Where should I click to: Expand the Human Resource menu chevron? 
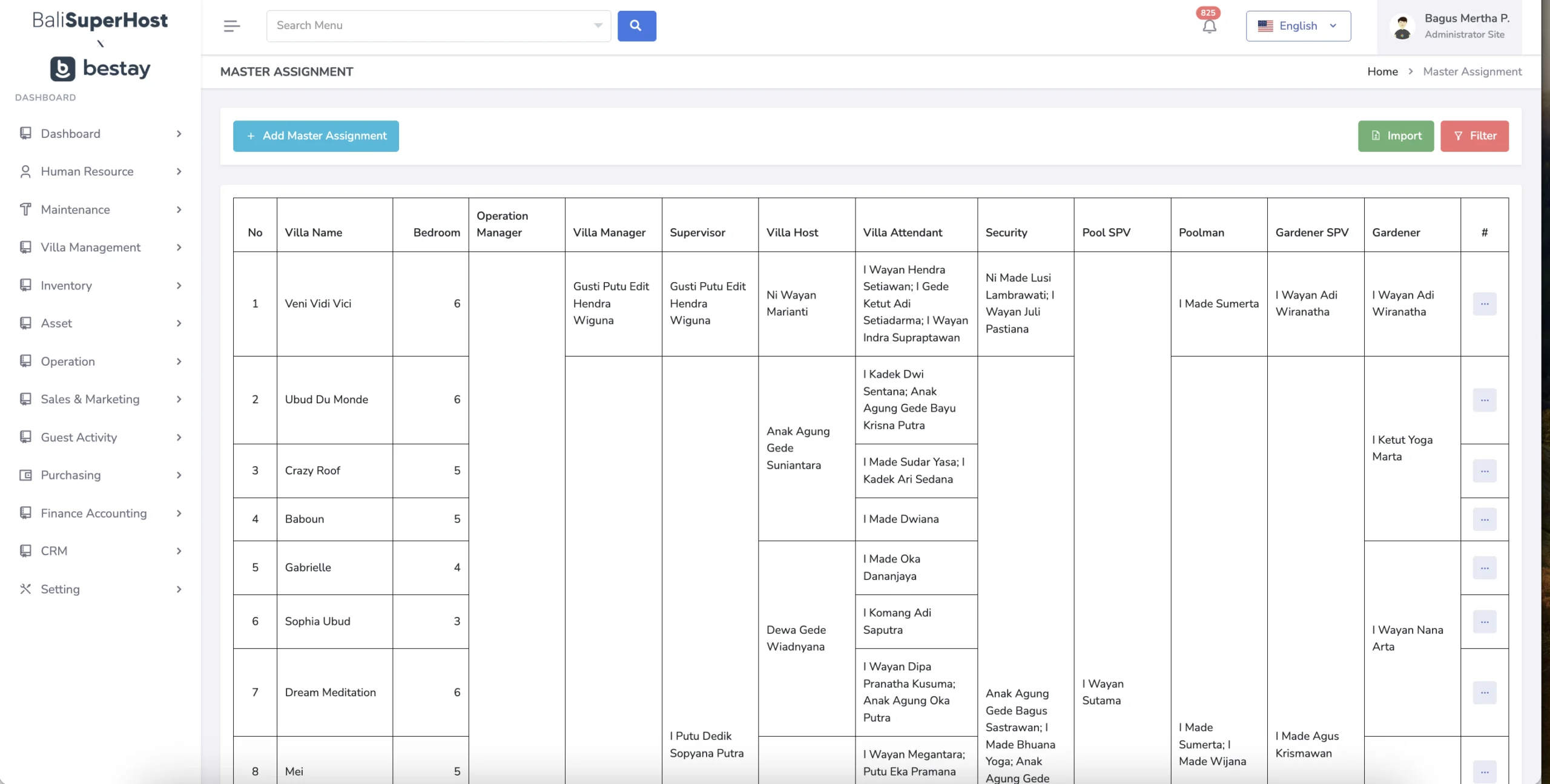coord(179,171)
